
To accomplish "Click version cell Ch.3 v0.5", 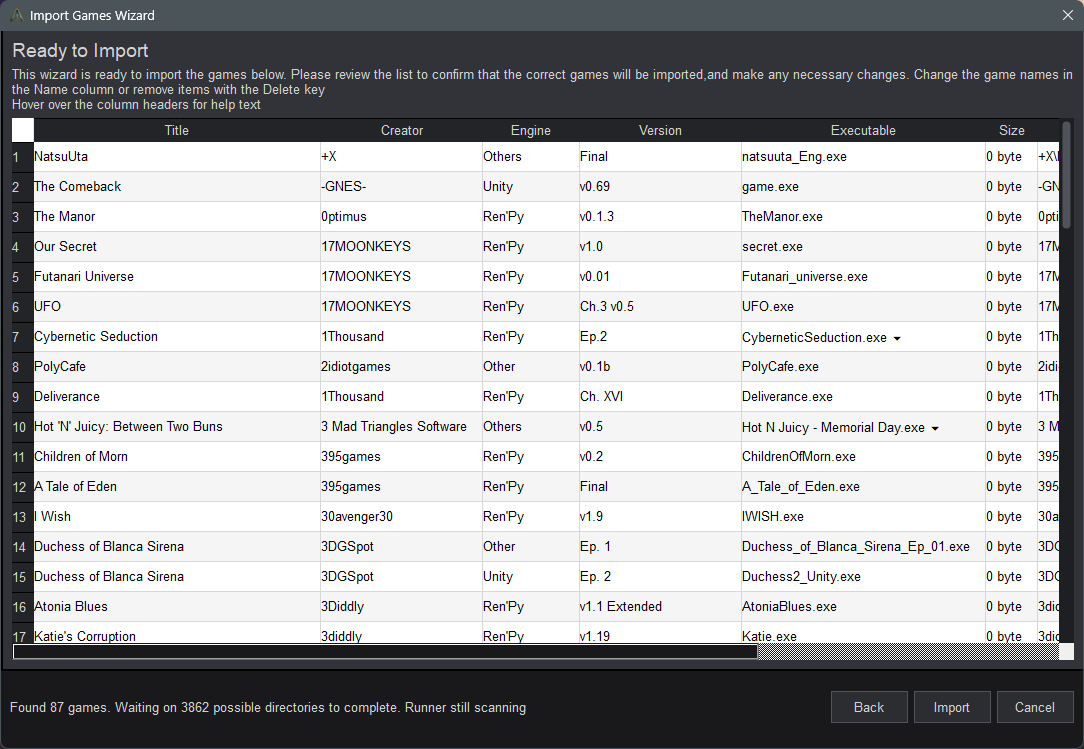I will [660, 306].
